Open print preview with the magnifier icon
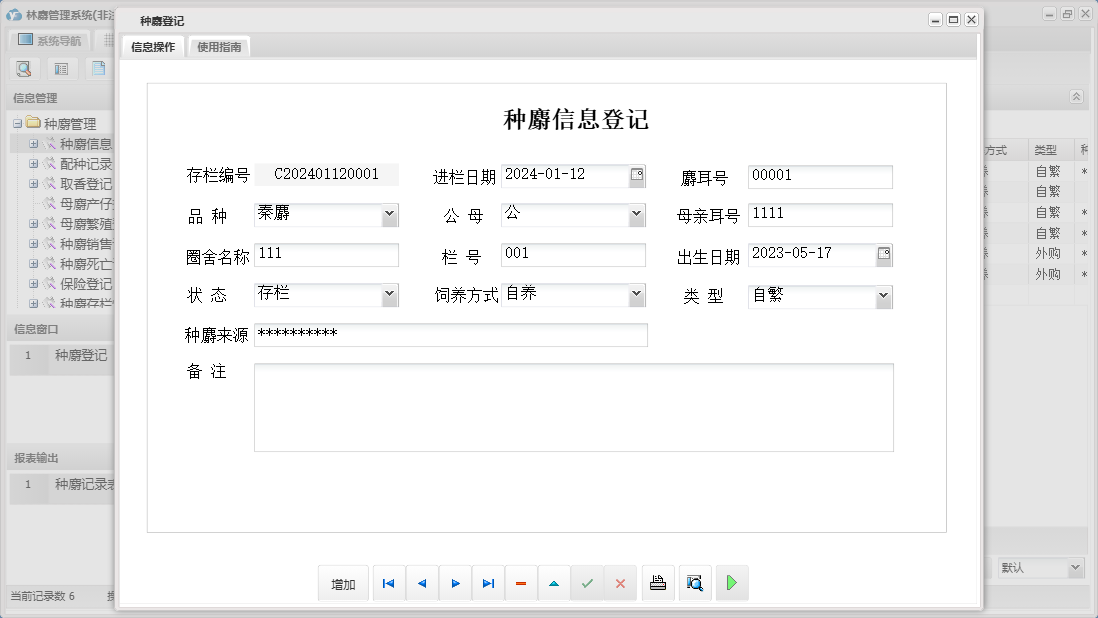 pyautogui.click(x=695, y=583)
